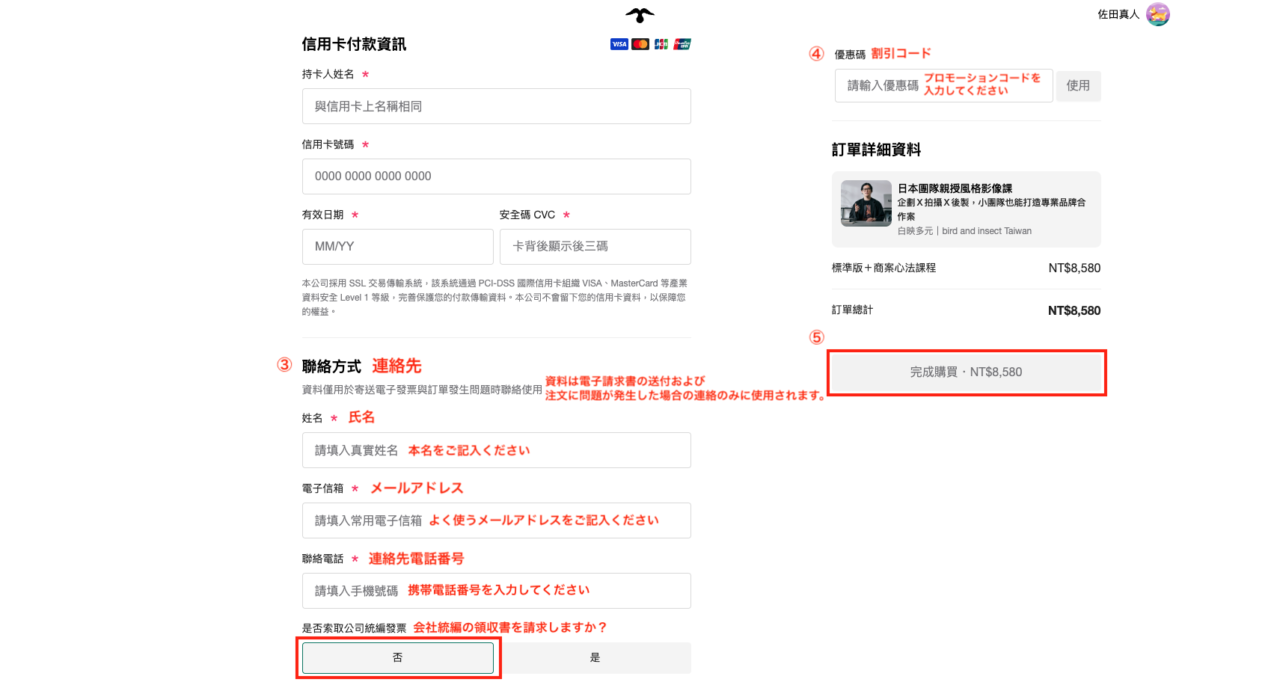Select 否 for company invoice option

tap(398, 658)
